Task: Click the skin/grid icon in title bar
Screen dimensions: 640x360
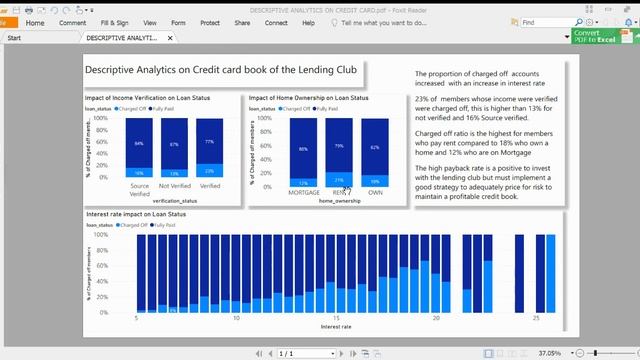Action: (589, 9)
